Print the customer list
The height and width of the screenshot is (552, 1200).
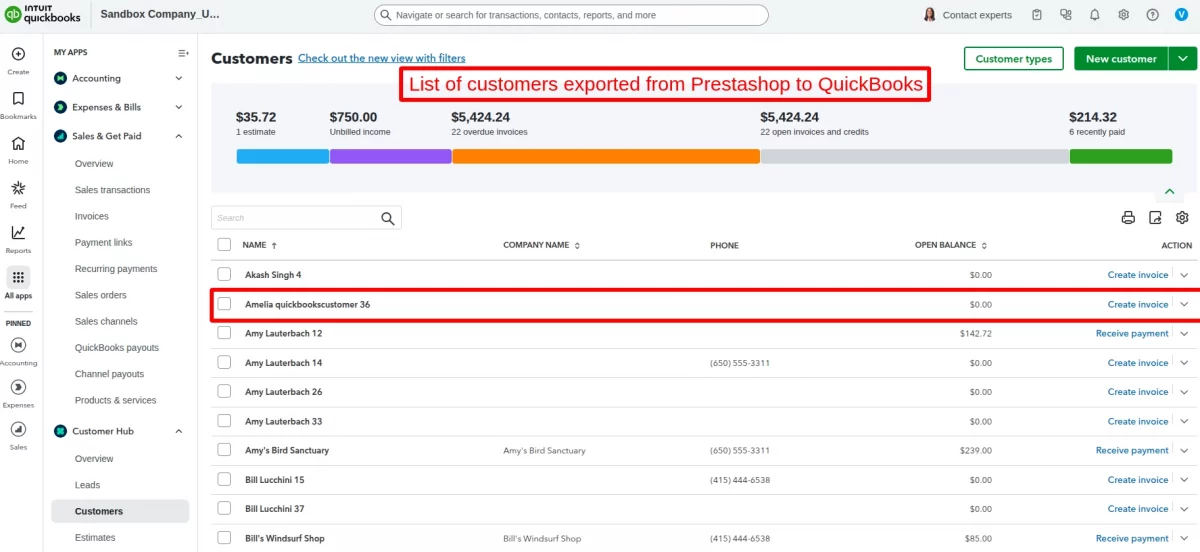(1128, 218)
